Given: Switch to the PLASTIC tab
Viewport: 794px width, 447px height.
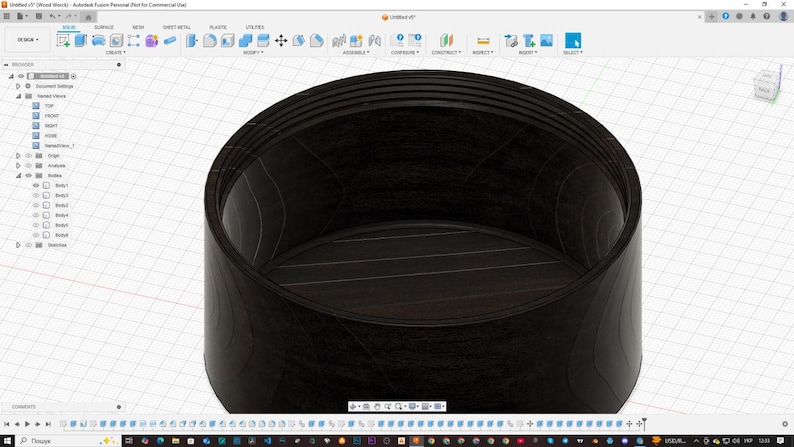Looking at the screenshot, I should (x=218, y=27).
